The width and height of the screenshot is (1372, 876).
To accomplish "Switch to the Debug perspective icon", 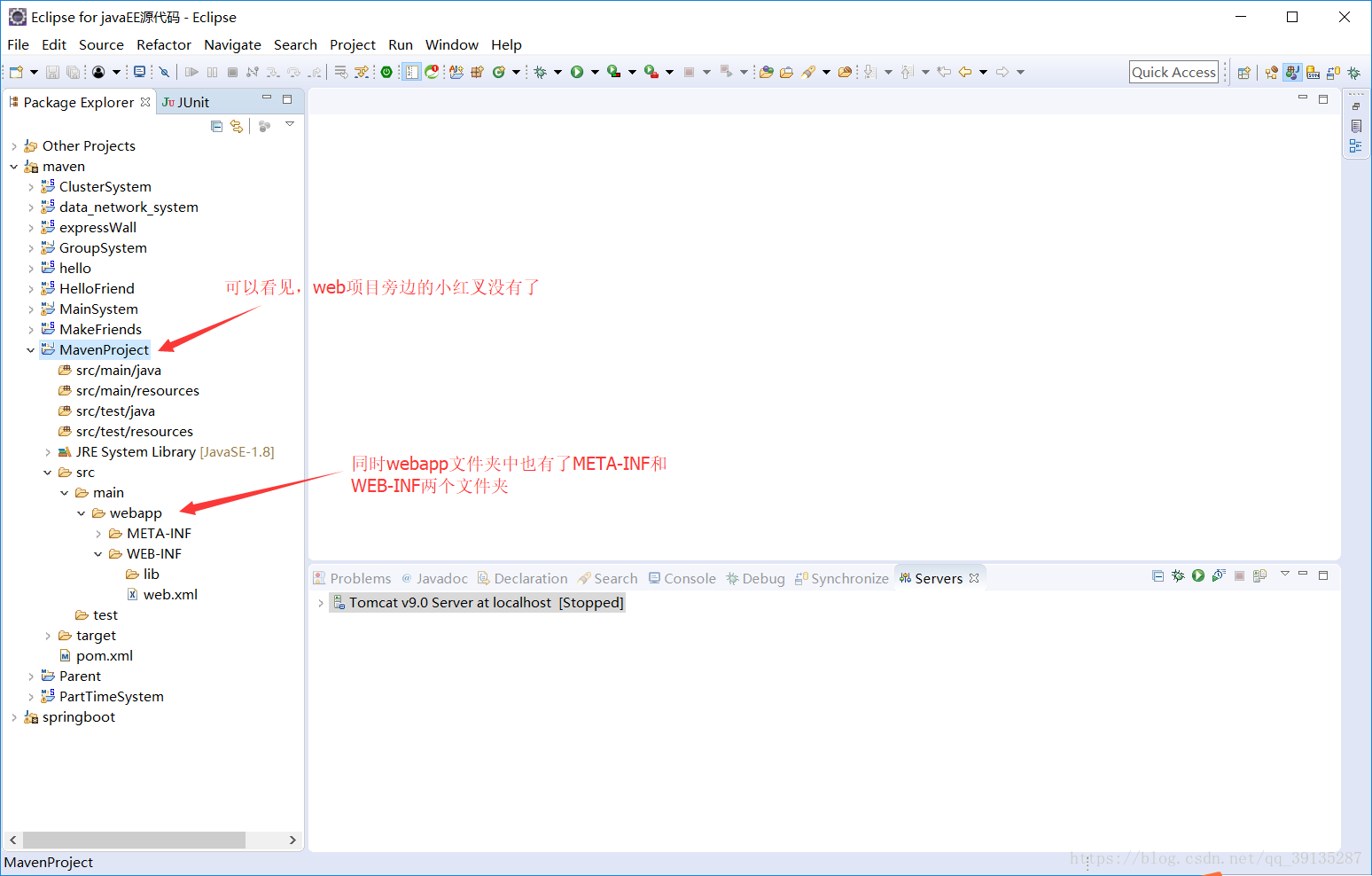I will tap(1354, 73).
